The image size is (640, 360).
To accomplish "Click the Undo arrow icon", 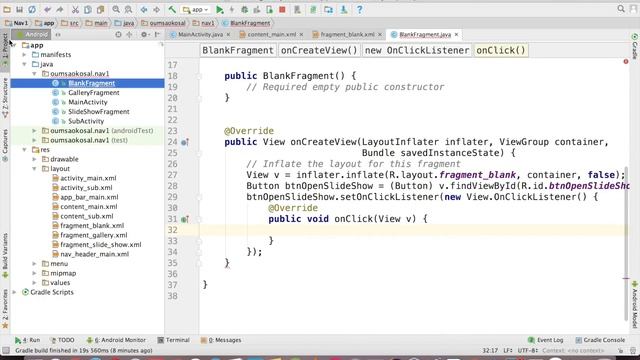I will (x=47, y=9).
